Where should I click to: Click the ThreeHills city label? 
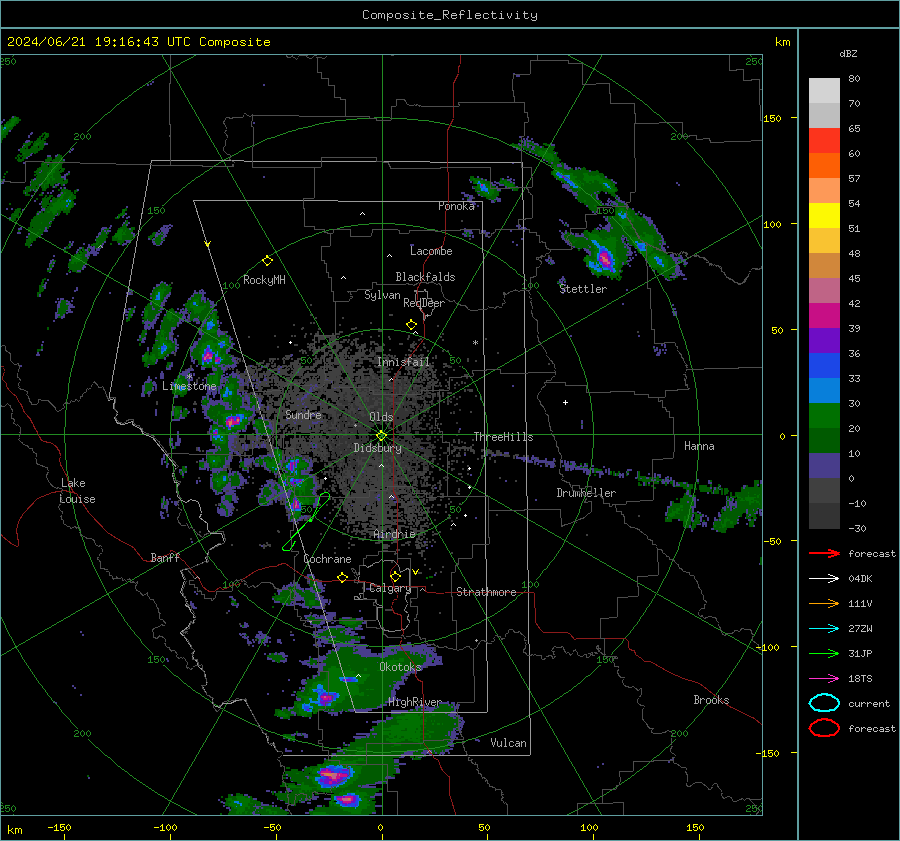pos(503,437)
